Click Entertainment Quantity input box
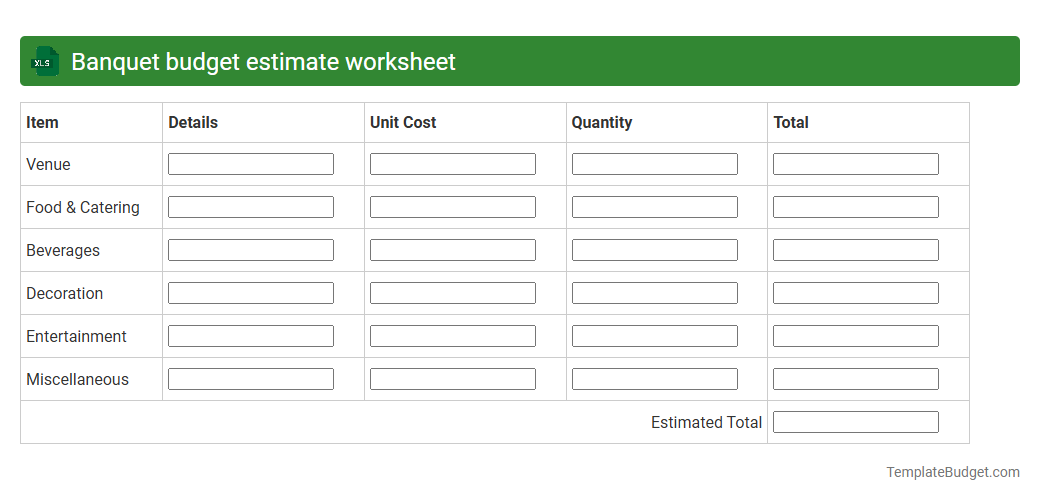The width and height of the screenshot is (1040, 501). 655,336
